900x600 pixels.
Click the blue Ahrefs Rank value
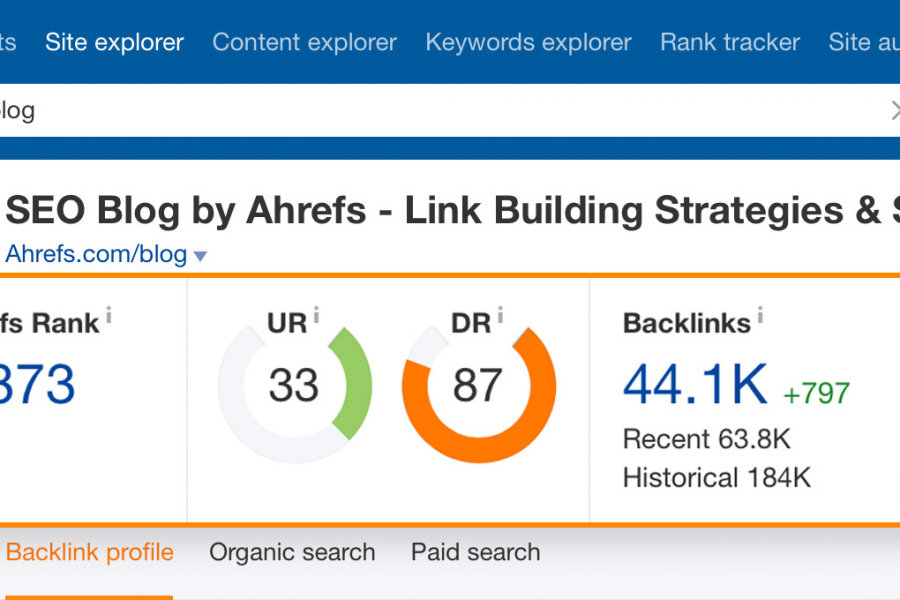click(x=36, y=385)
